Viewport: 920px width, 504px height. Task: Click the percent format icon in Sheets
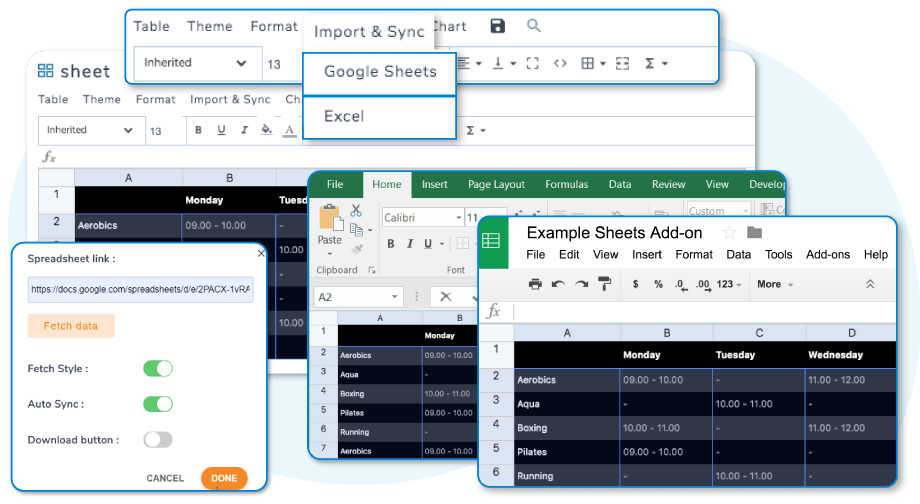click(x=658, y=285)
